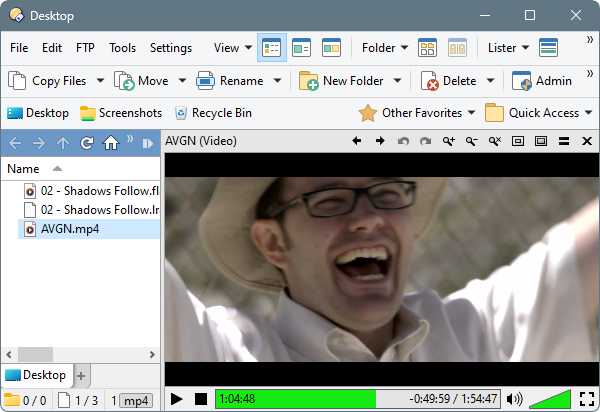Viewport: 600px width, 412px height.
Task: Reset zoom in the viewer
Action: click(494, 141)
